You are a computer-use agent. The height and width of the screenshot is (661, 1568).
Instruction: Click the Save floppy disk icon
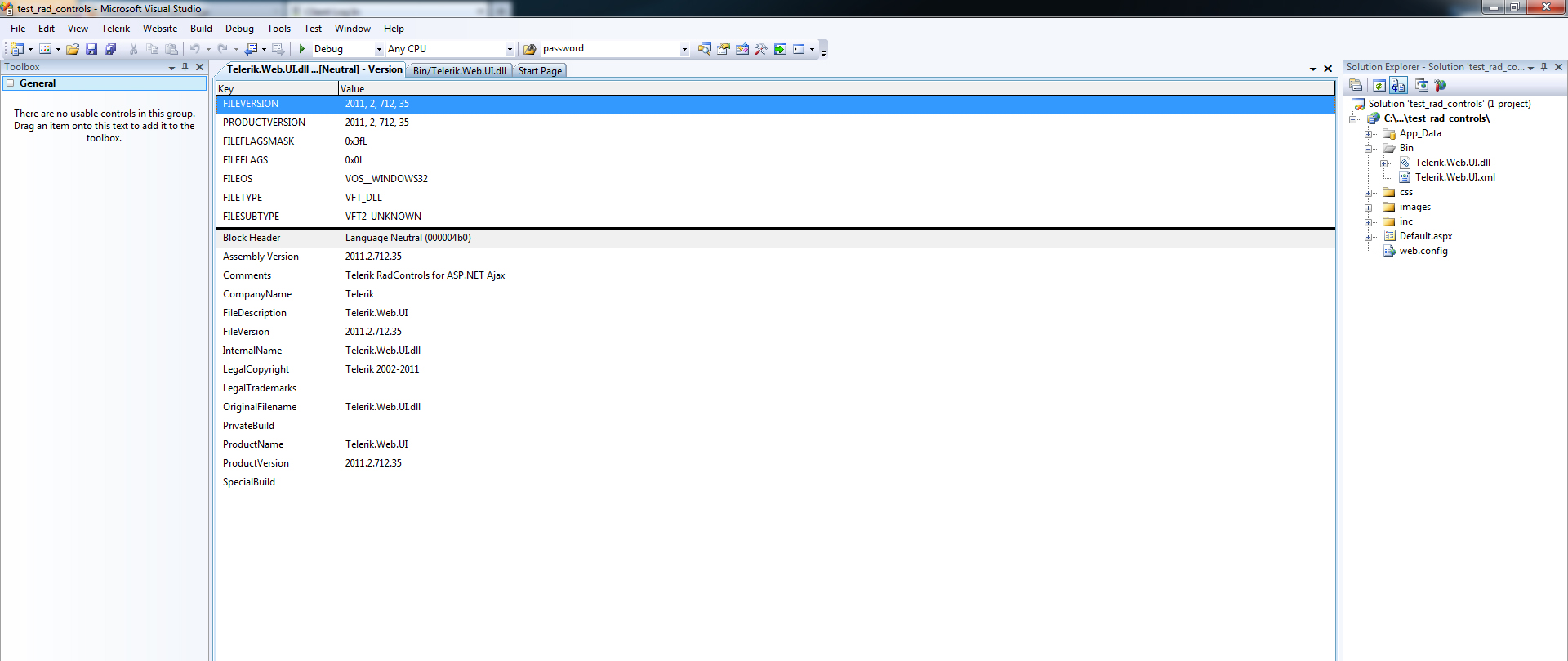point(91,49)
